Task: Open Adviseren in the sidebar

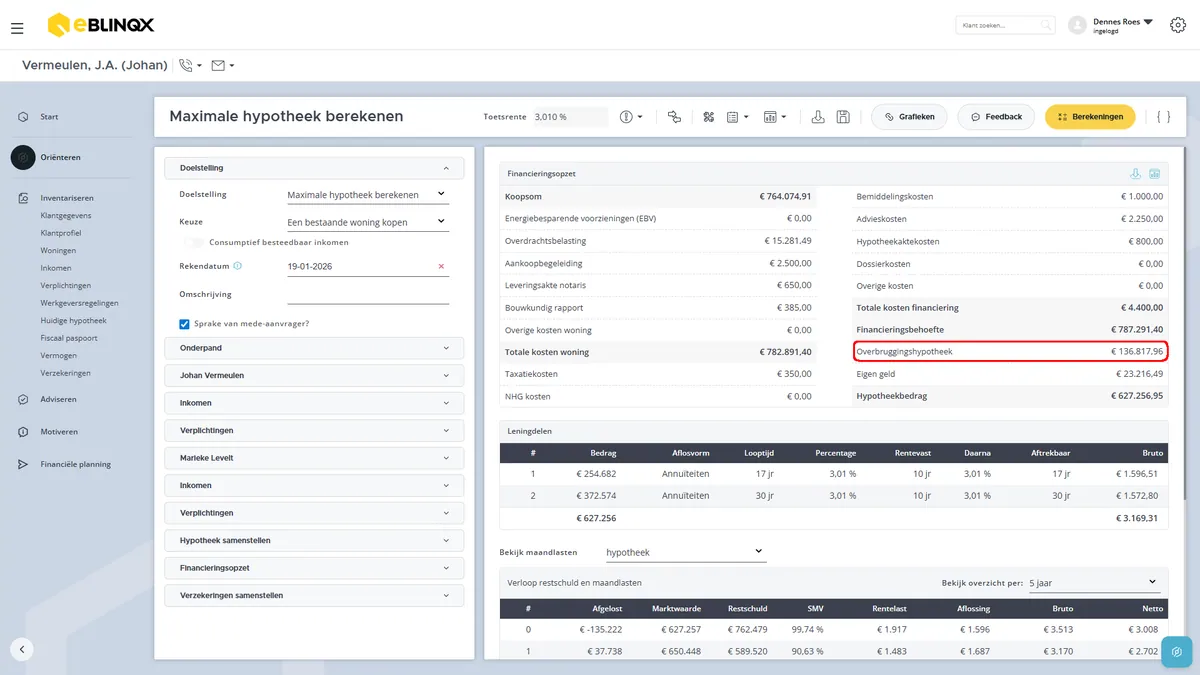Action: click(x=58, y=399)
